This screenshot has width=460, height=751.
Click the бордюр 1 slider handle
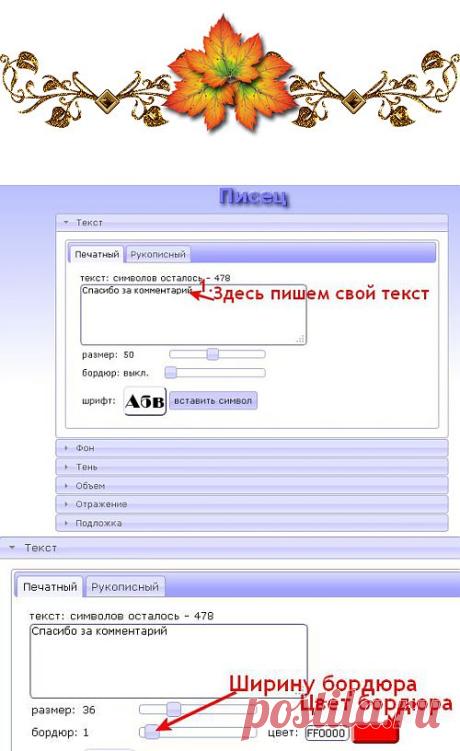(151, 732)
